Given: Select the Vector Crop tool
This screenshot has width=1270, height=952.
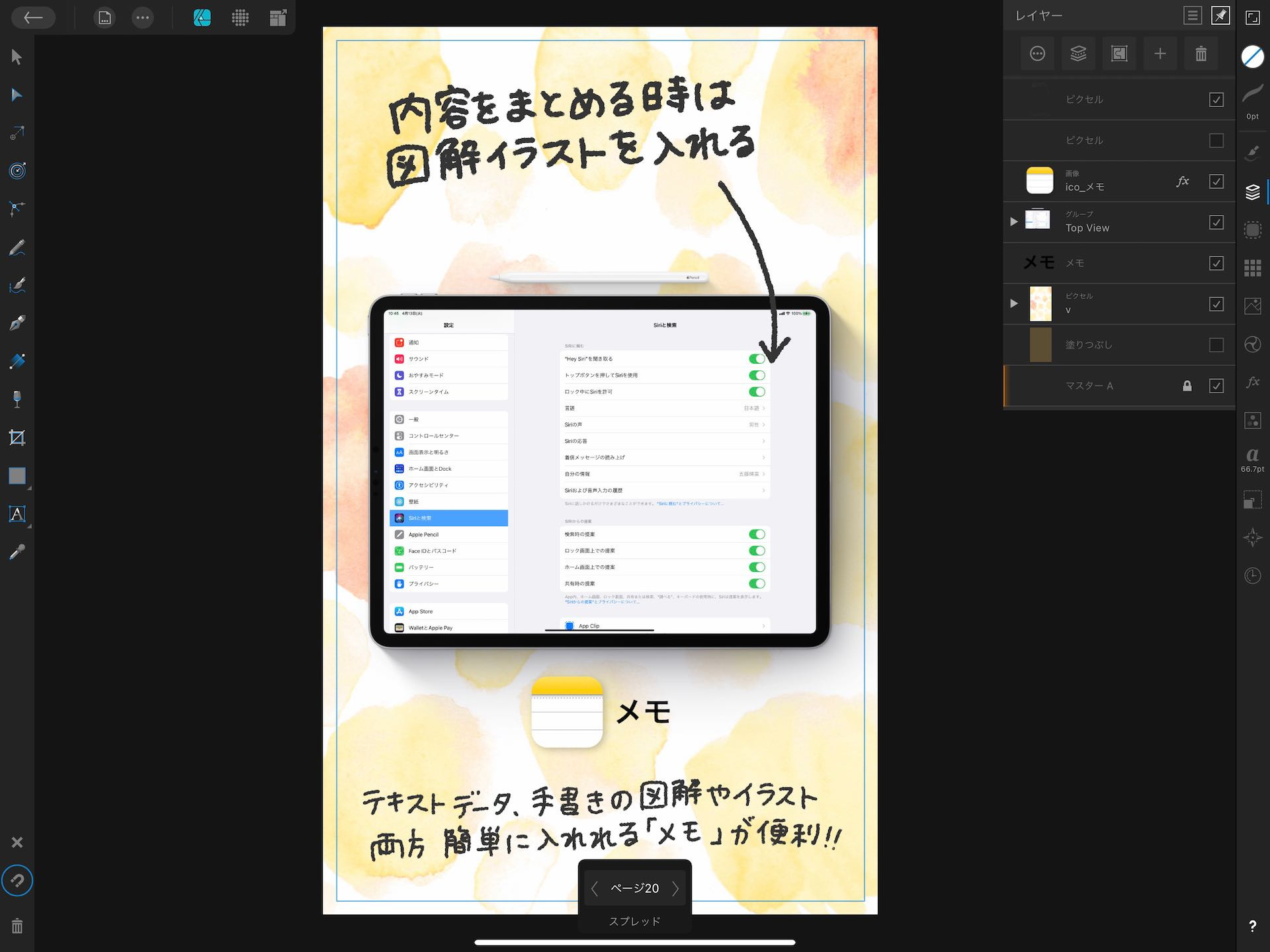Looking at the screenshot, I should [x=17, y=438].
